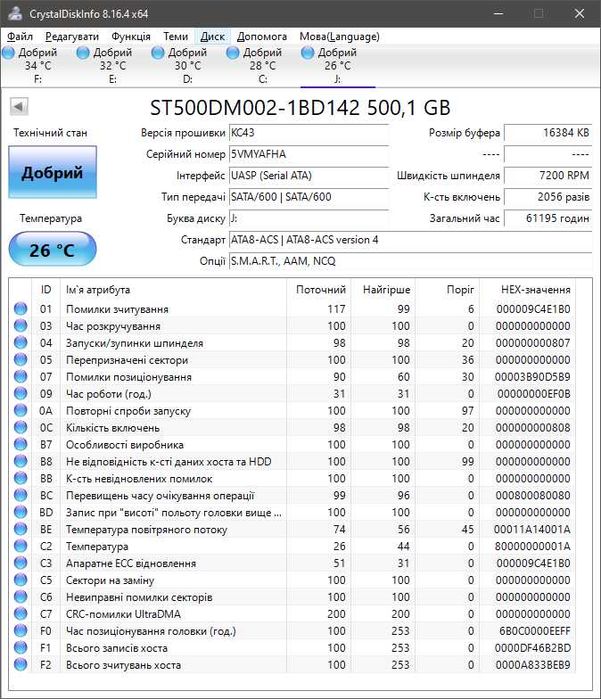Open the Теми menu
This screenshot has width=601, height=699.
click(175, 37)
